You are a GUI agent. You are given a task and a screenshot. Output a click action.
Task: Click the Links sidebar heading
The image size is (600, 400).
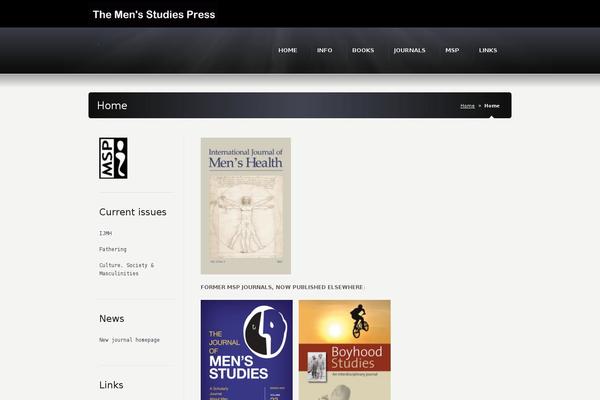pos(111,385)
